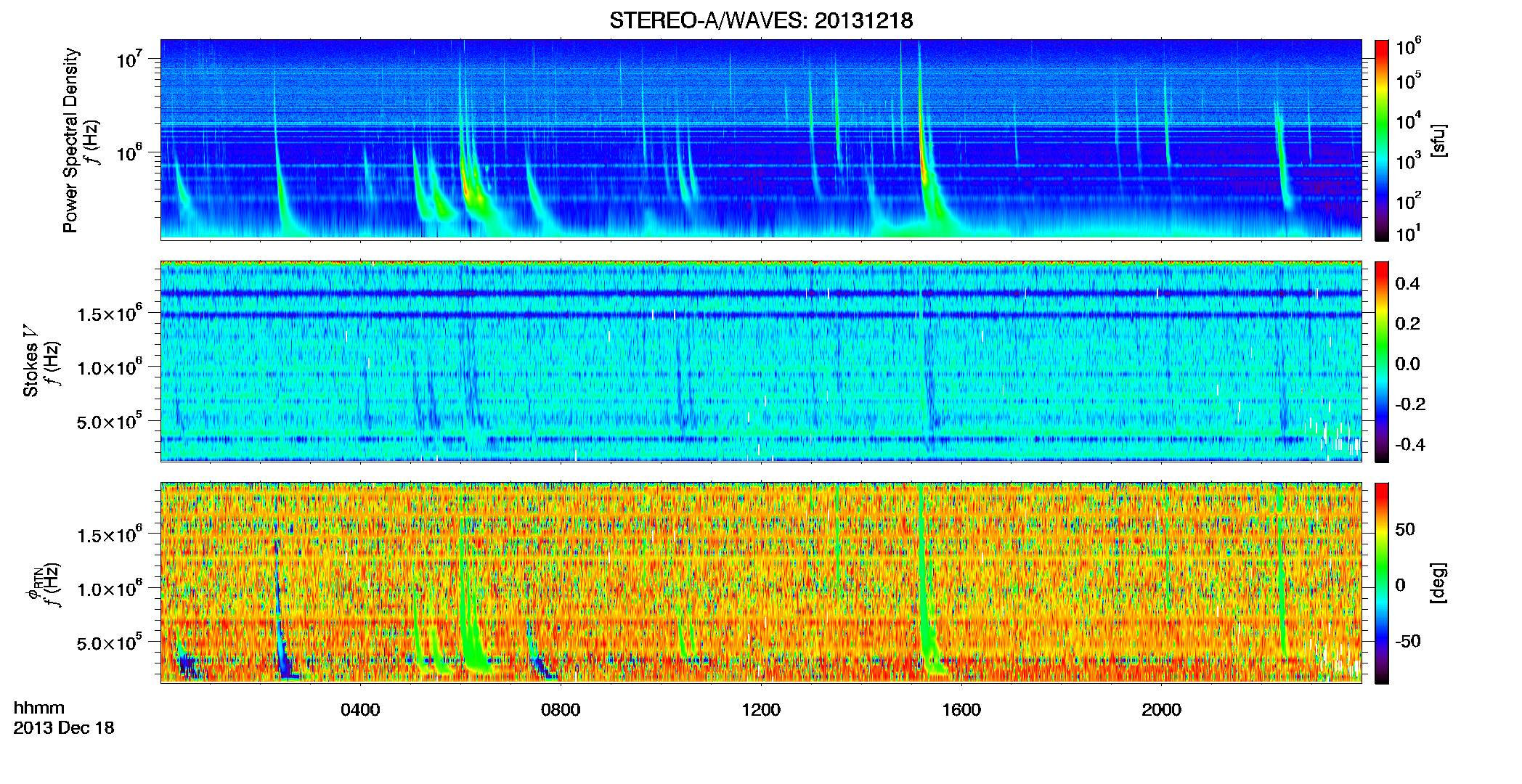Click inside the Stokes V spectrogram panel

(x=761, y=361)
